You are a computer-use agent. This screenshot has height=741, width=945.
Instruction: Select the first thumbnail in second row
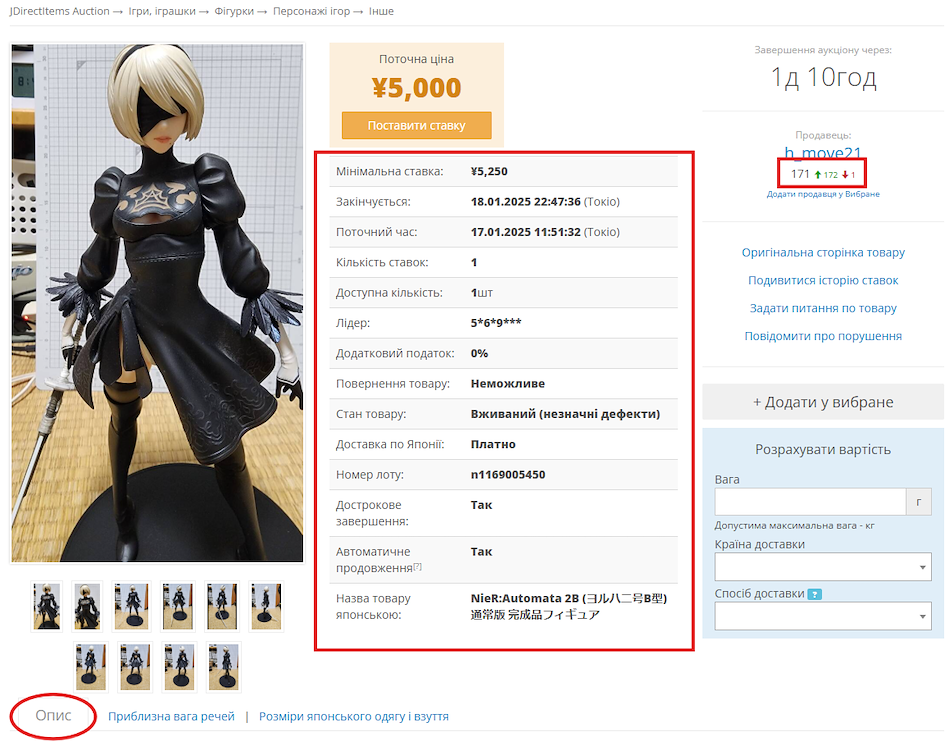[90, 666]
